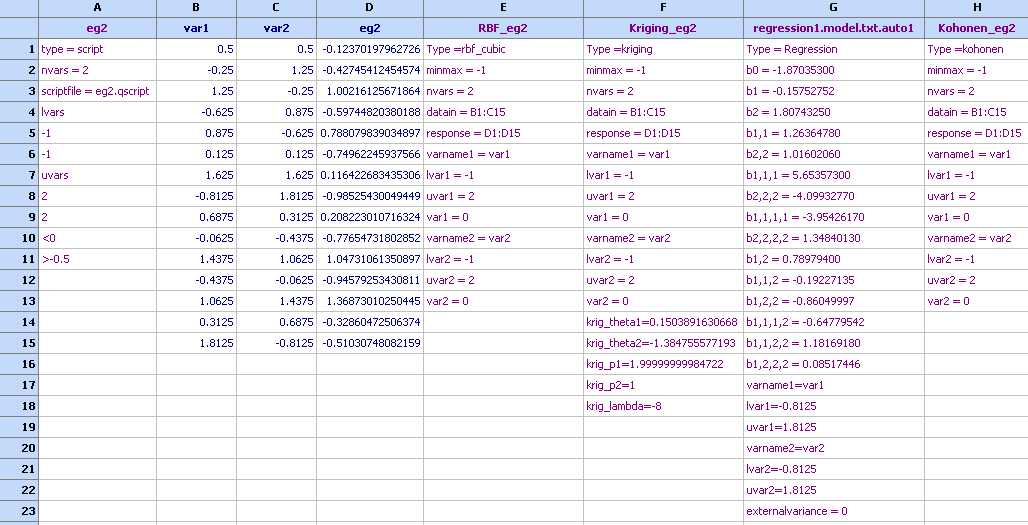Viewport: 1028px width, 525px height.
Task: Click the RBF_eg2 column name header
Action: pyautogui.click(x=503, y=28)
